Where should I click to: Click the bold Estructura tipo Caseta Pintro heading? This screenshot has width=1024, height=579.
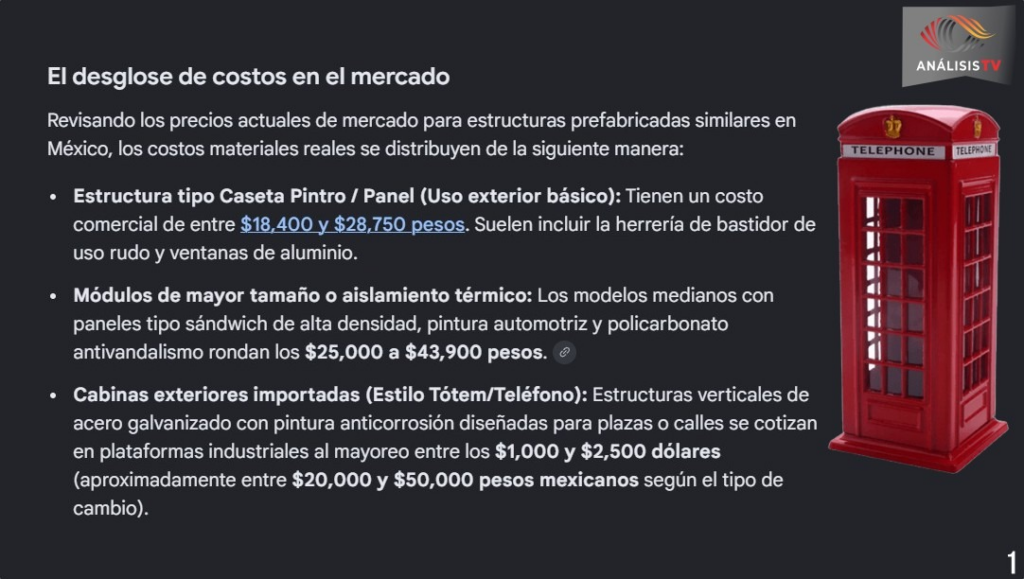tap(347, 196)
